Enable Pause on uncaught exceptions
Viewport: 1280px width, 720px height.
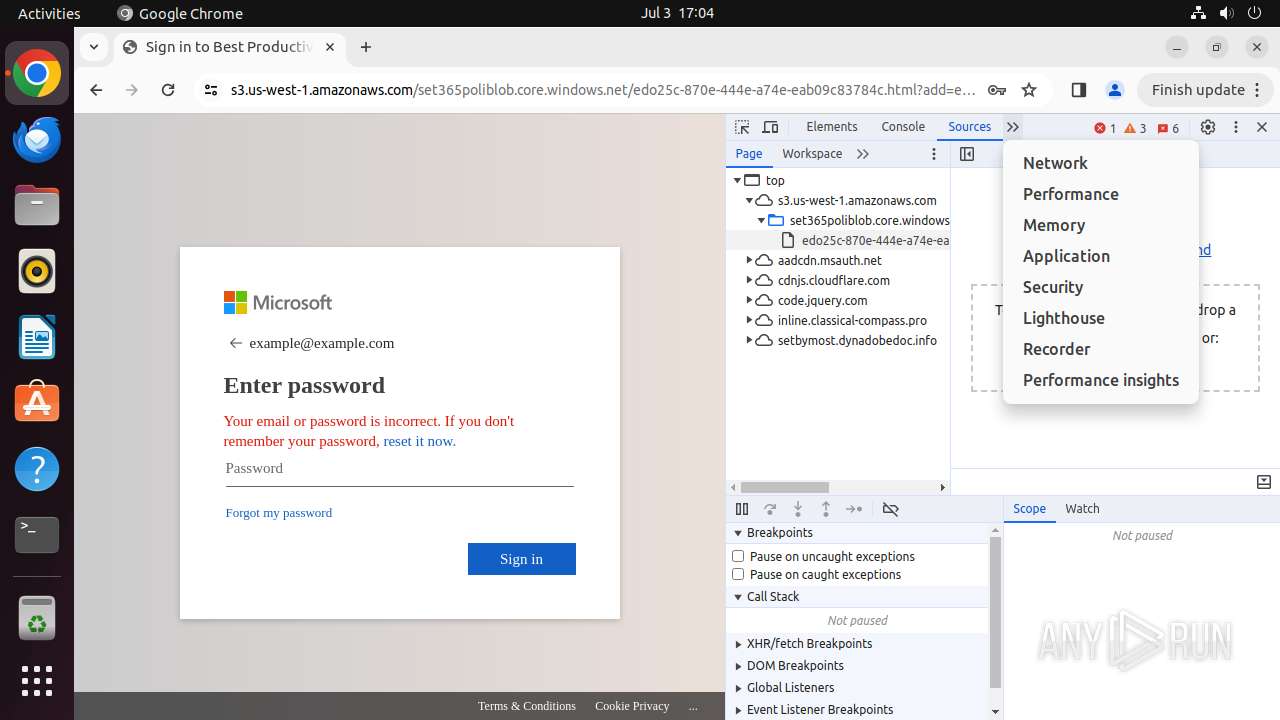738,556
